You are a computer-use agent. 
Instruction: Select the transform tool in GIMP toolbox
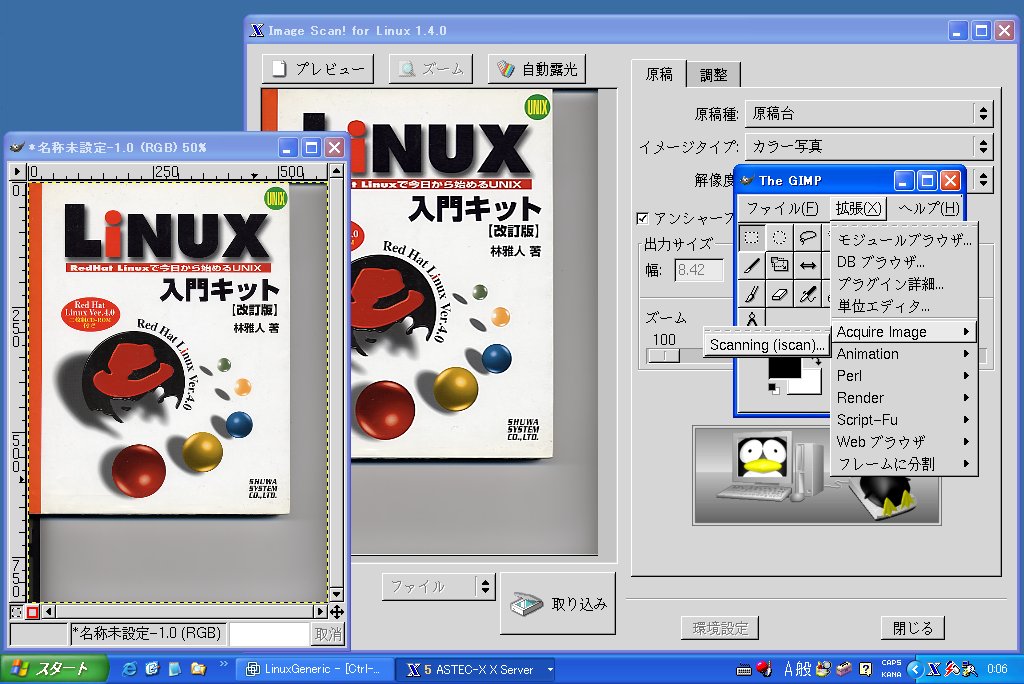(x=780, y=265)
